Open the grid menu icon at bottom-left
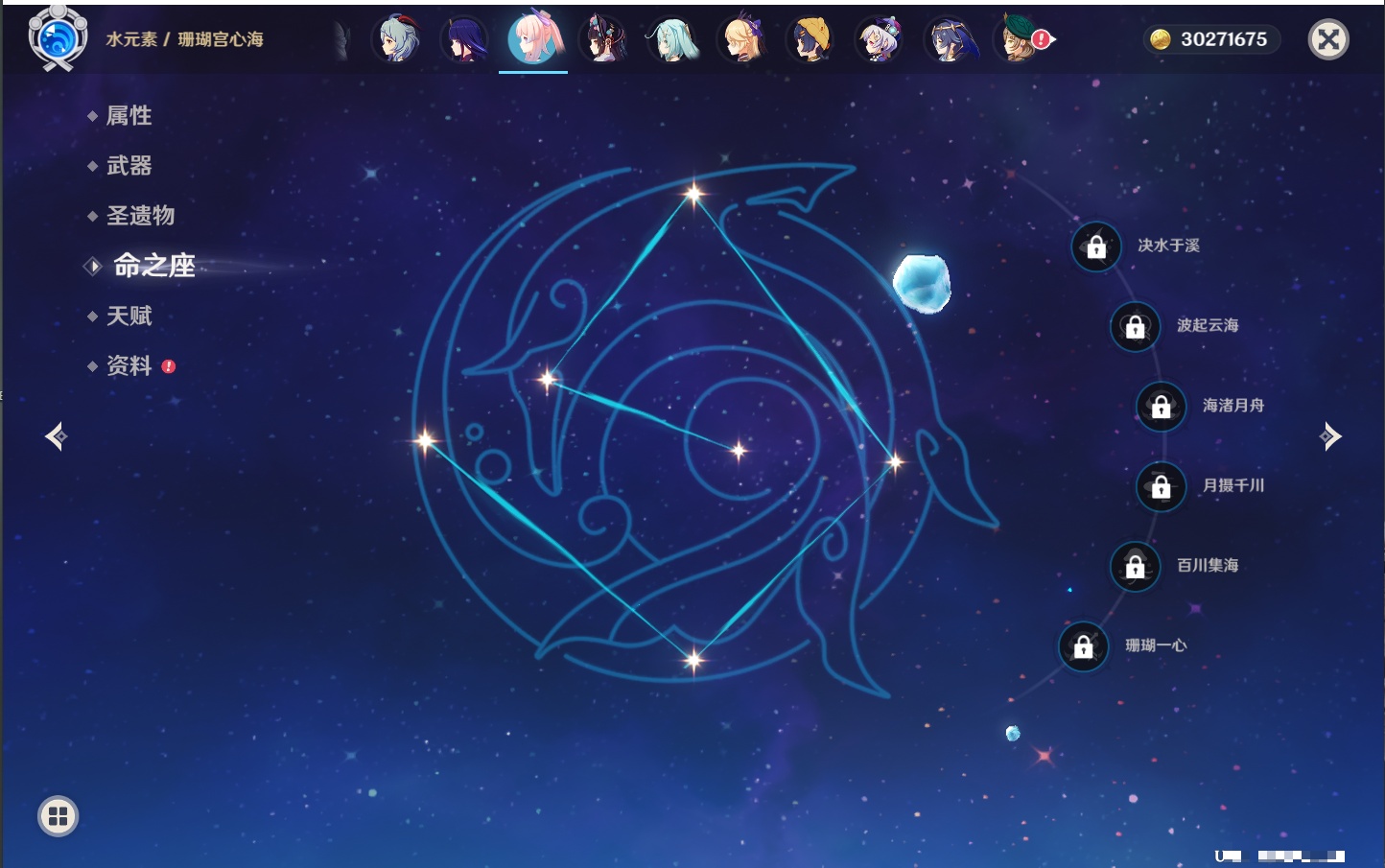 click(58, 816)
